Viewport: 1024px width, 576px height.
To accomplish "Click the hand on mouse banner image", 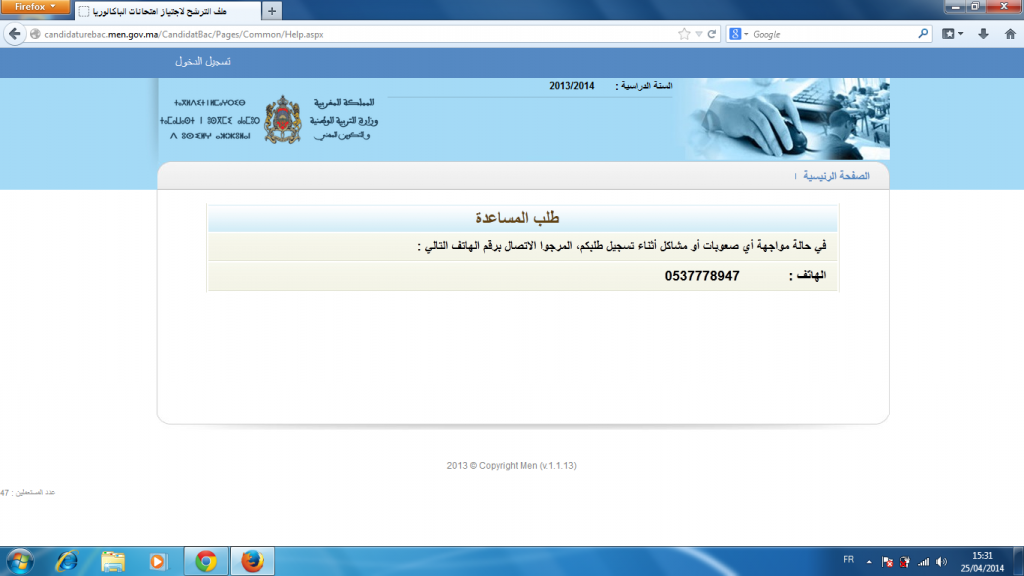I will [787, 119].
